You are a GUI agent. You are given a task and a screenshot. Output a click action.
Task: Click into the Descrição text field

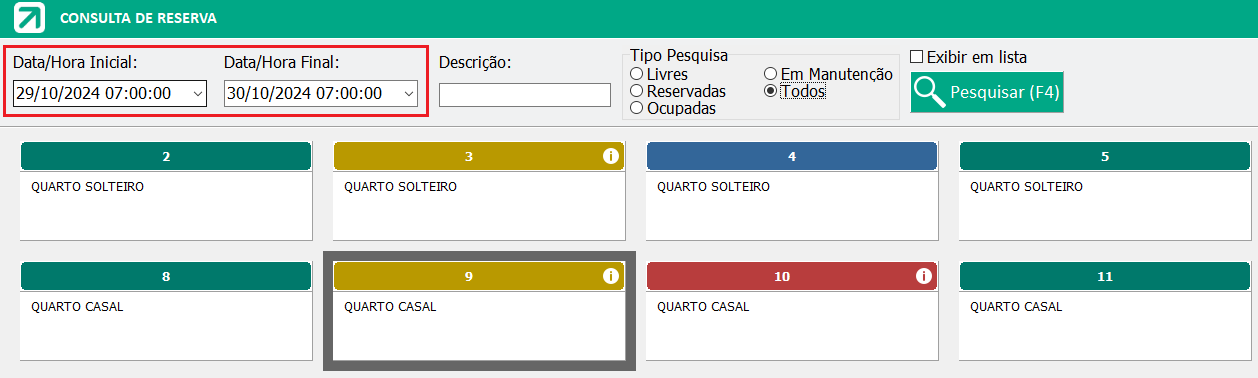click(x=525, y=95)
